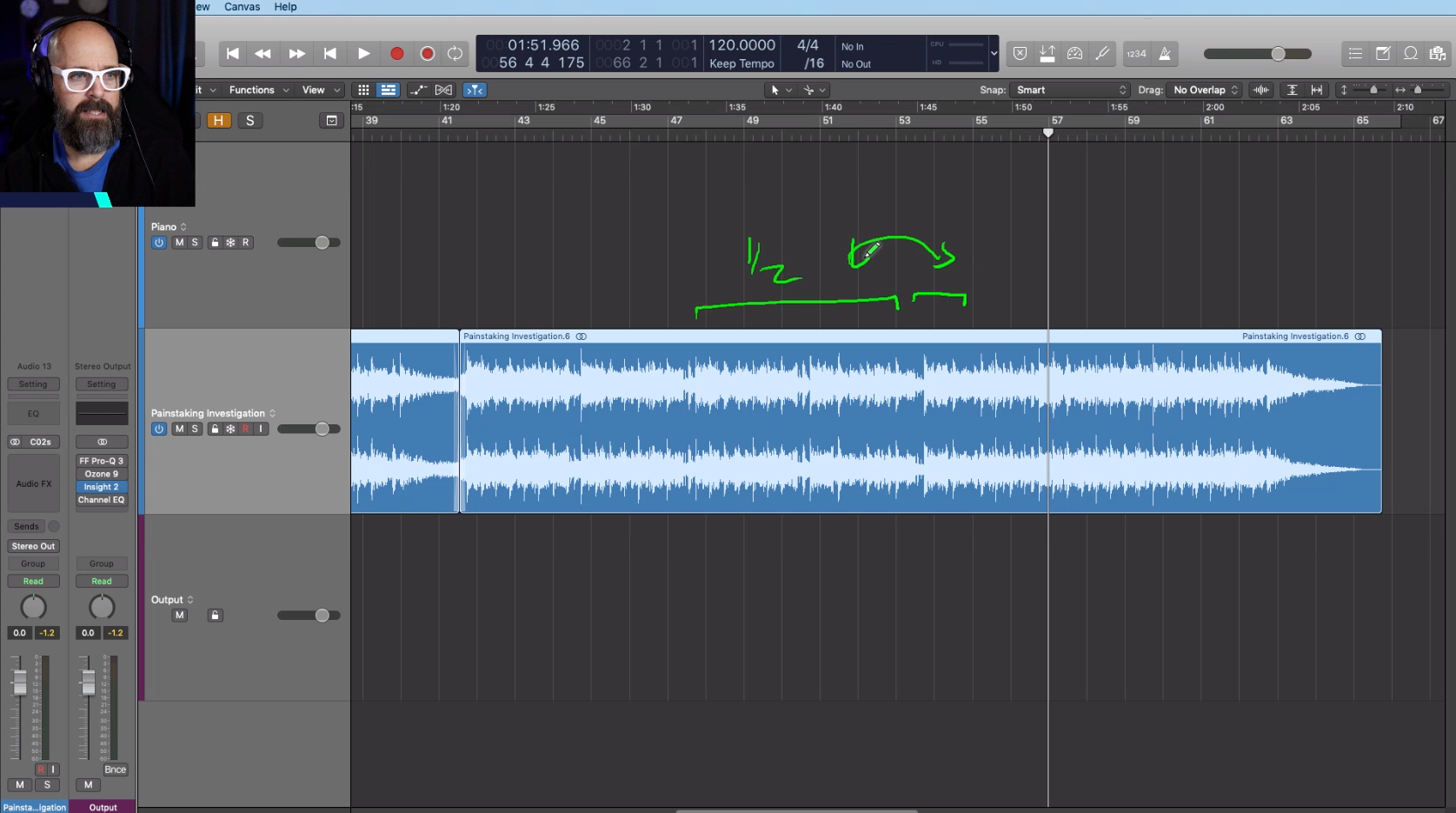Image resolution: width=1456 pixels, height=813 pixels.
Task: Click Insight 2 plugin slot
Action: coord(102,487)
